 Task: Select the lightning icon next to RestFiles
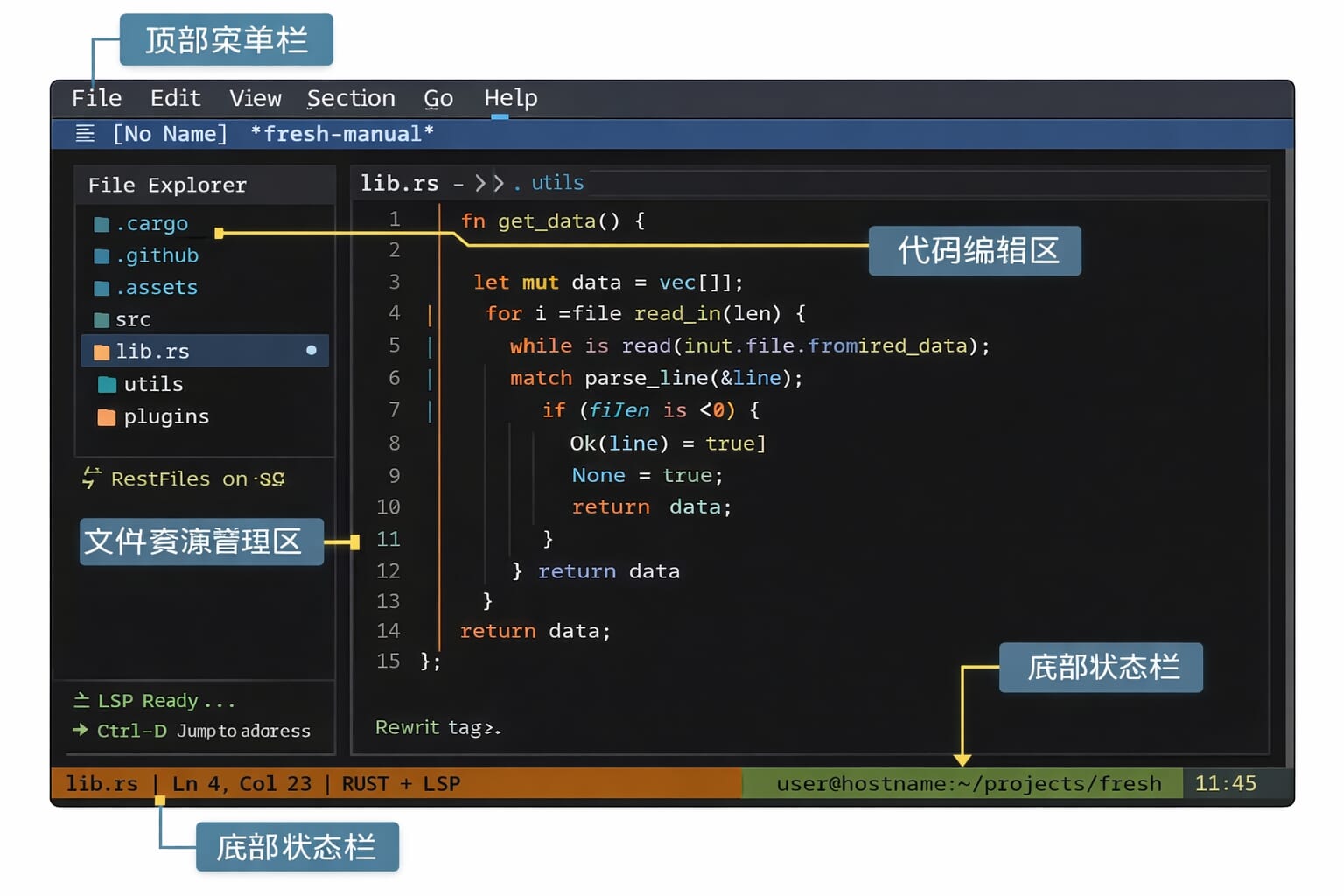point(88,479)
